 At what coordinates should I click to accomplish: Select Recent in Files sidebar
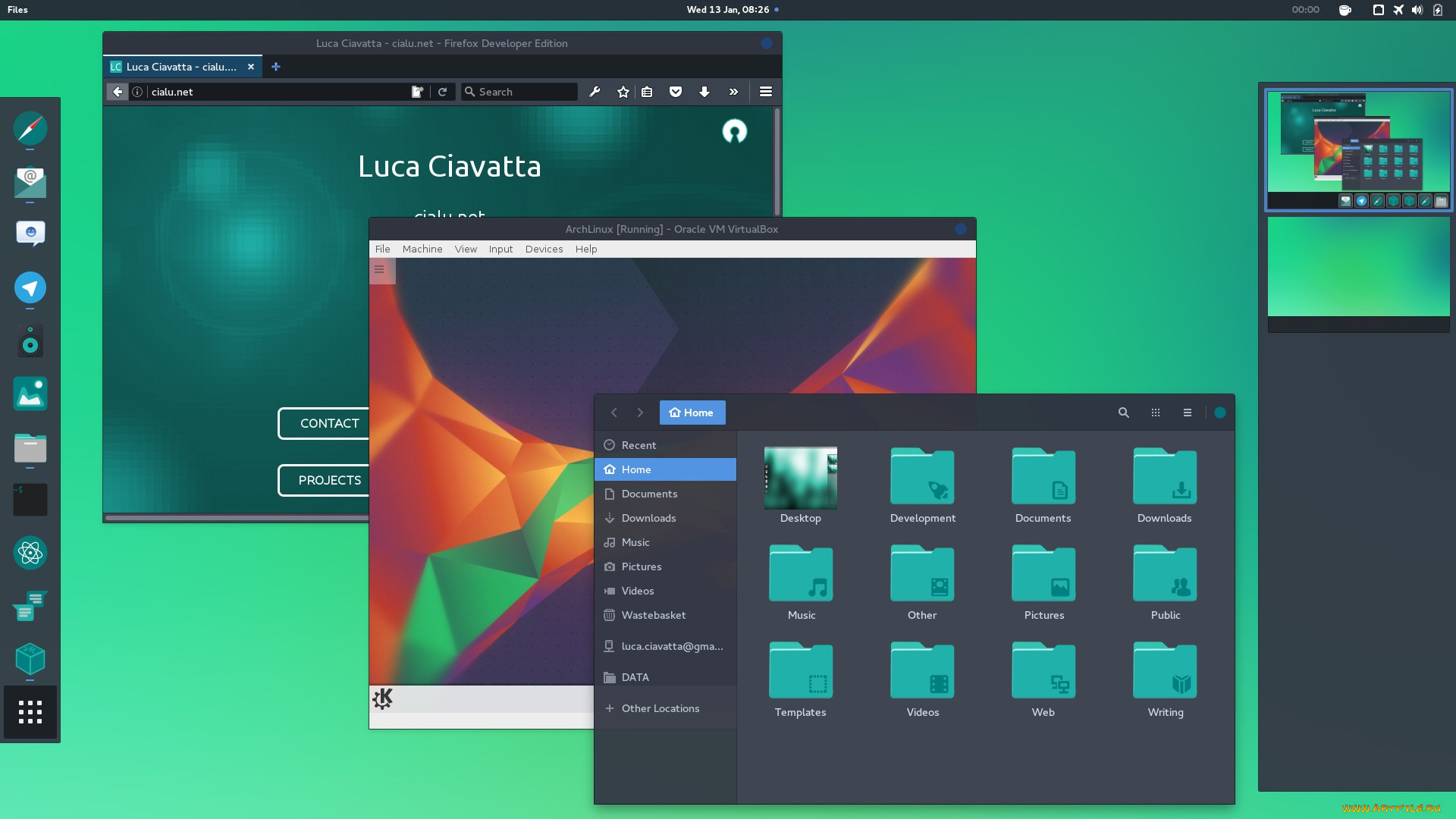tap(665, 445)
